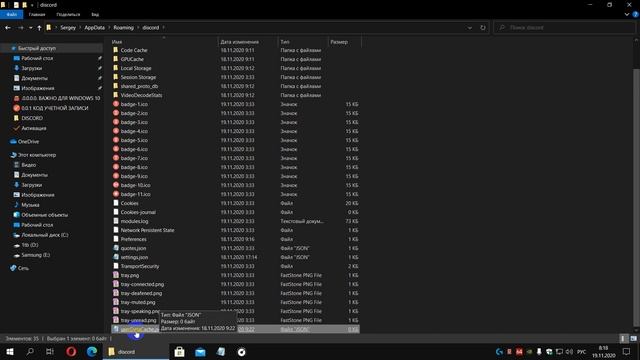The height and width of the screenshot is (360, 640).
Task: Open Быстрый доступ in the navigation pane
Action: coord(37,48)
